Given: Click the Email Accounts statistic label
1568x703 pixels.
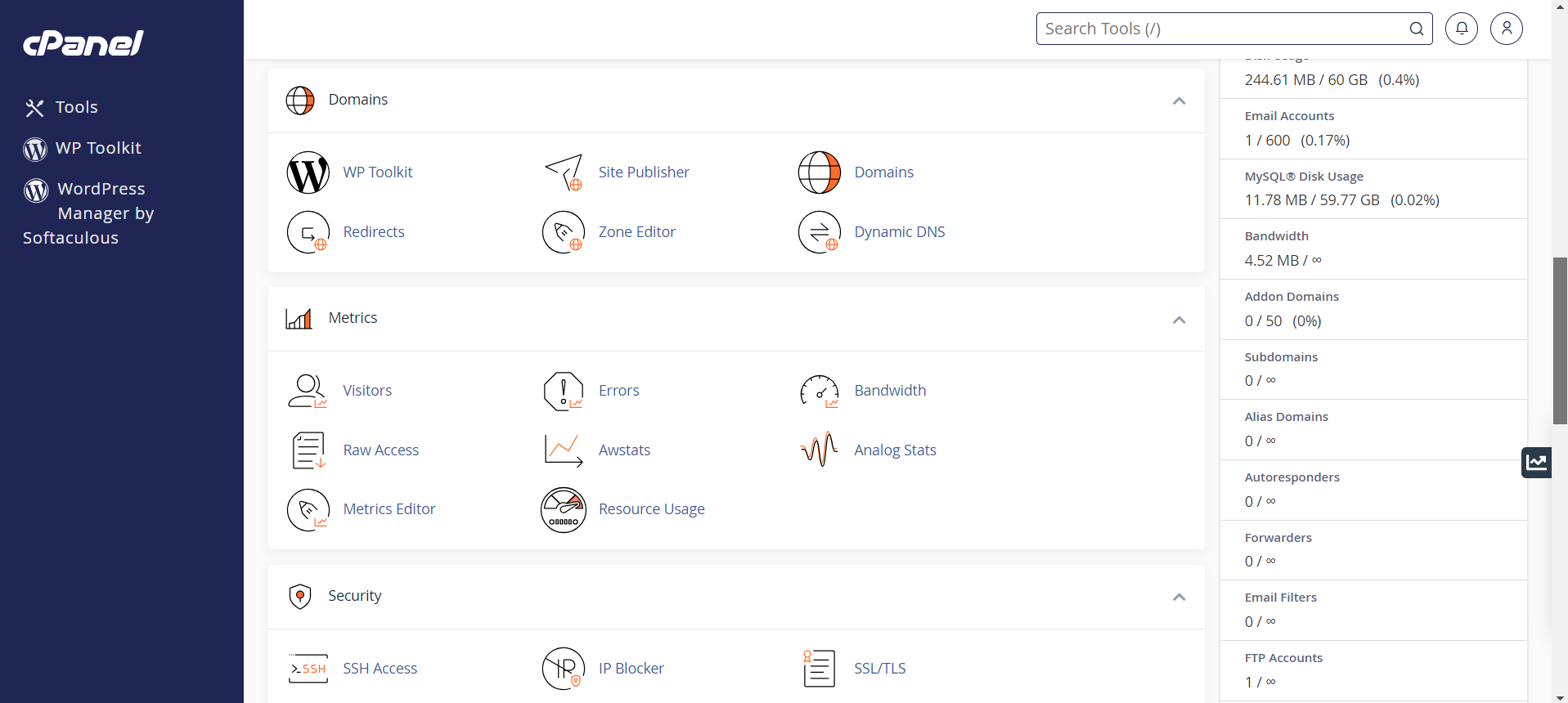Looking at the screenshot, I should tap(1290, 116).
